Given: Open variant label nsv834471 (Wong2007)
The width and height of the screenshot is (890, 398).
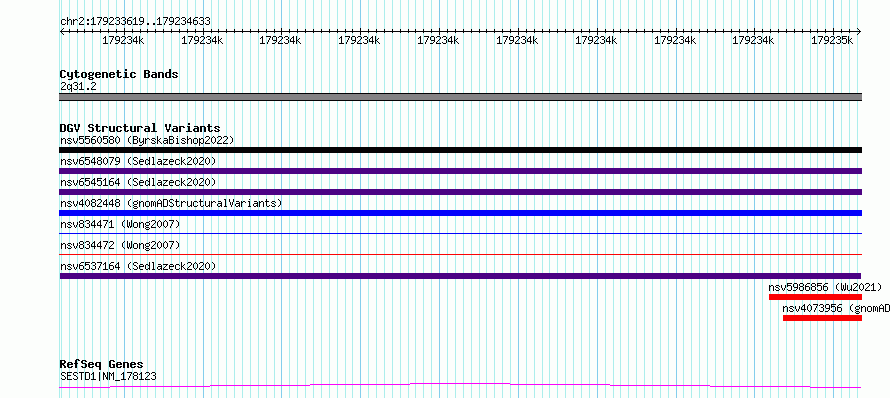Looking at the screenshot, I should [x=120, y=224].
